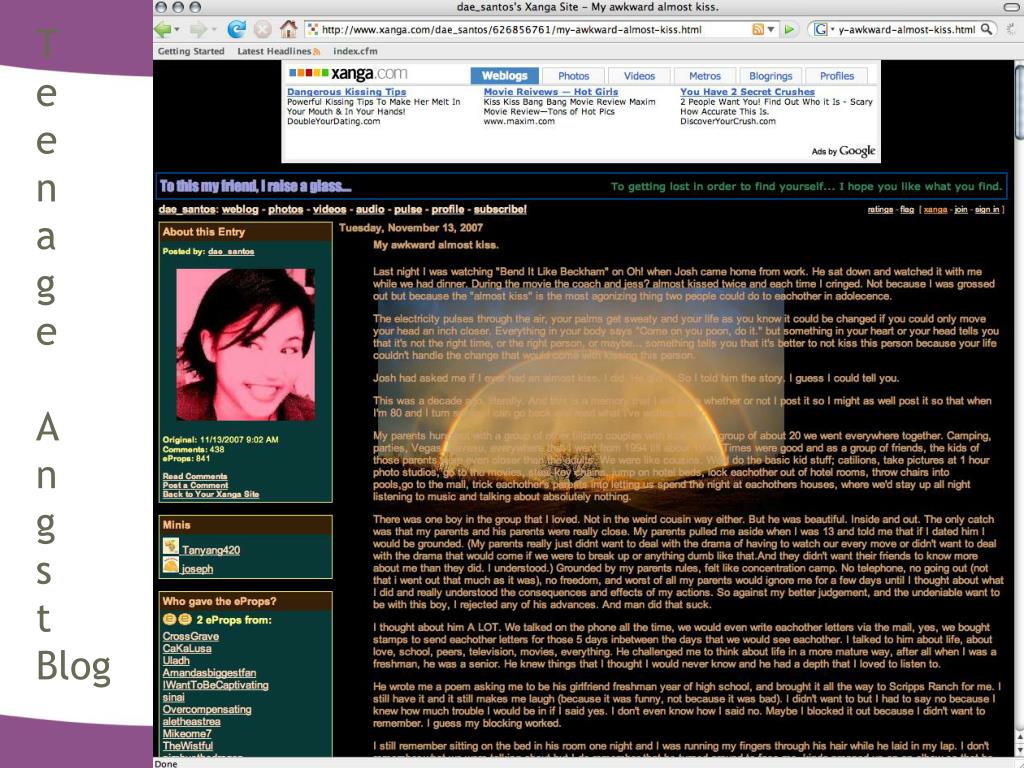Open Amandasbiggestfan's profile link
Viewport: 1024px width, 768px height.
point(209,673)
